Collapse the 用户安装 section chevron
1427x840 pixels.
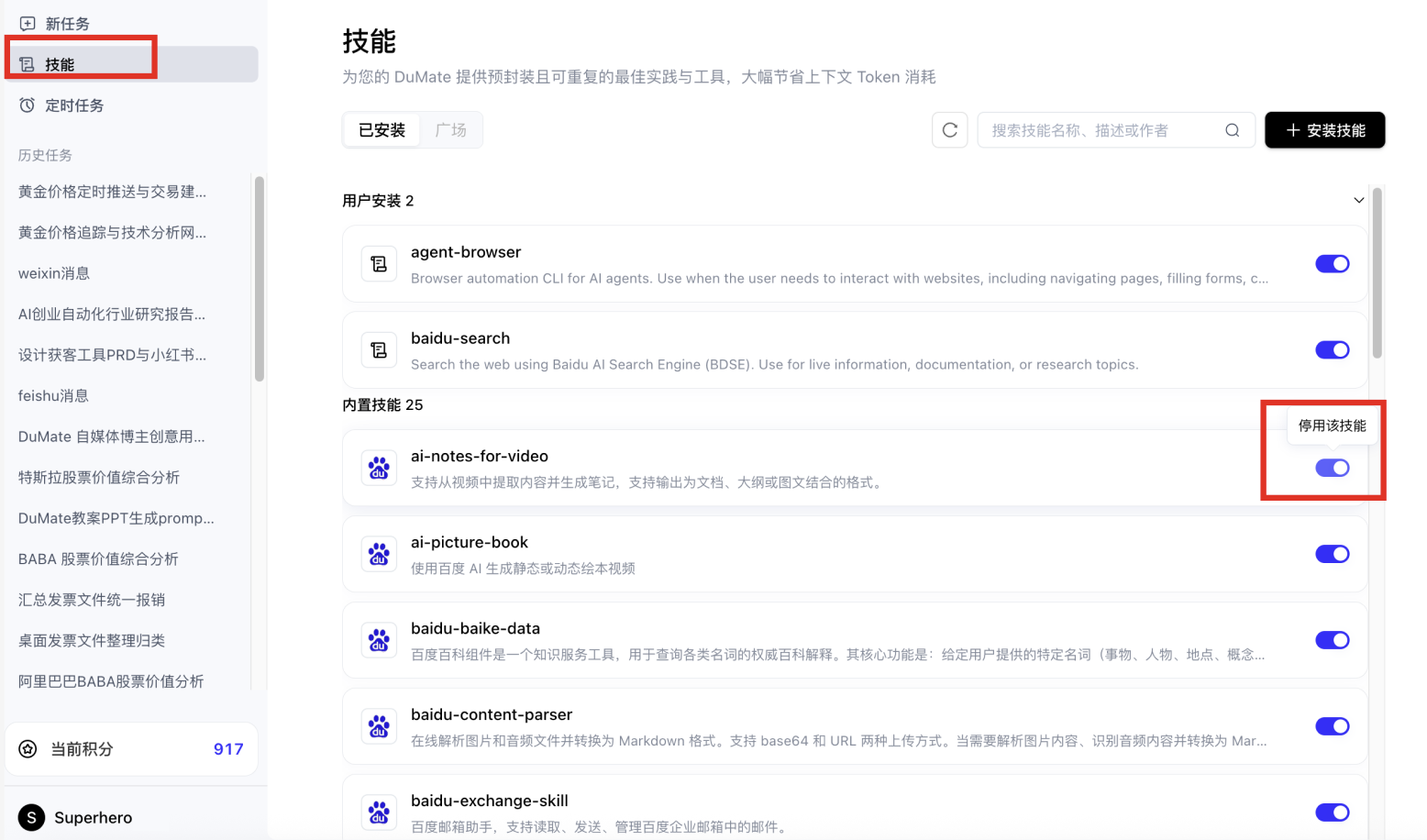click(1358, 199)
